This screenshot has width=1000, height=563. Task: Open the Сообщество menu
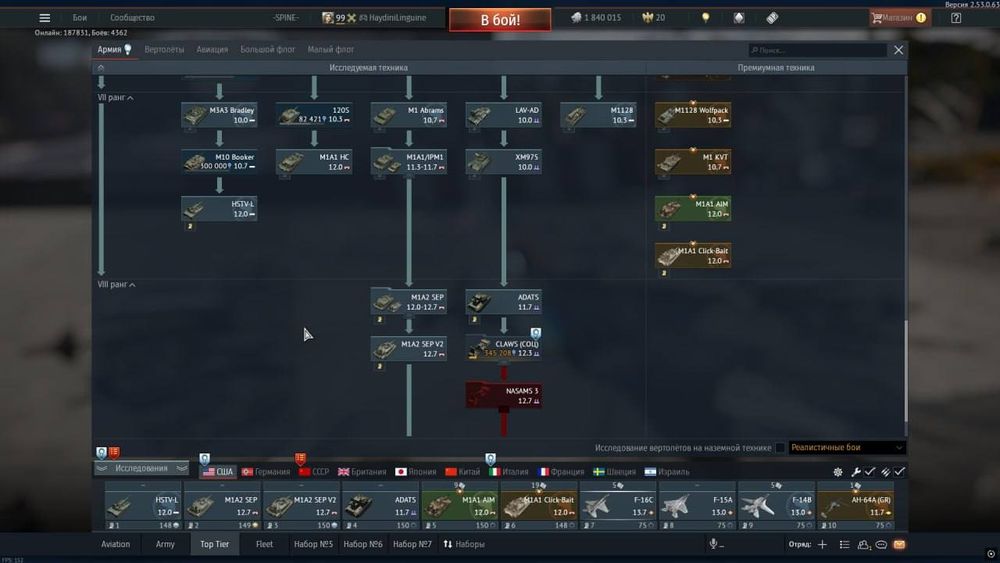pyautogui.click(x=132, y=18)
